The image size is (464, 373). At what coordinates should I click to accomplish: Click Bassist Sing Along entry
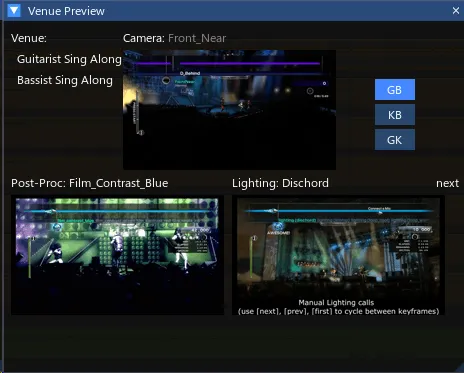click(x=65, y=80)
